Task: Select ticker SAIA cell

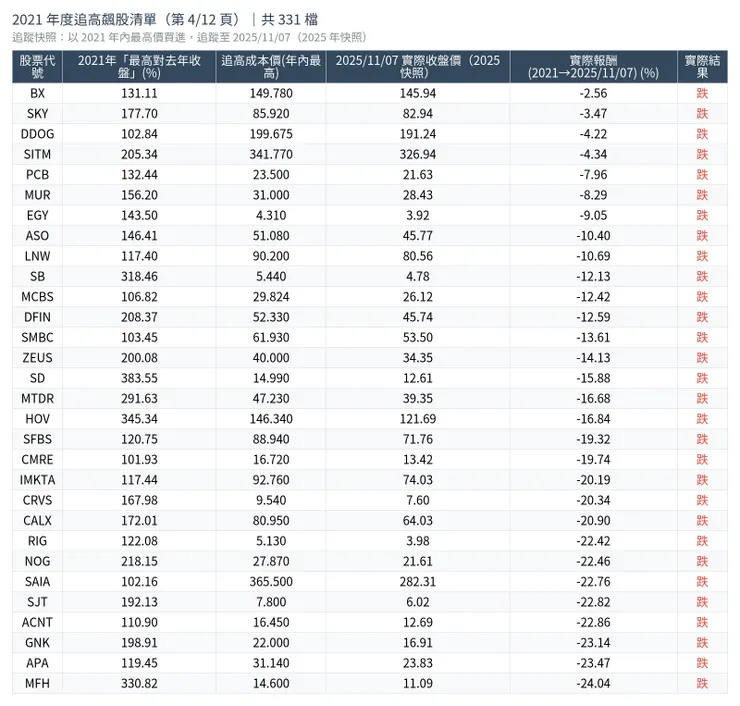Action: 37,581
